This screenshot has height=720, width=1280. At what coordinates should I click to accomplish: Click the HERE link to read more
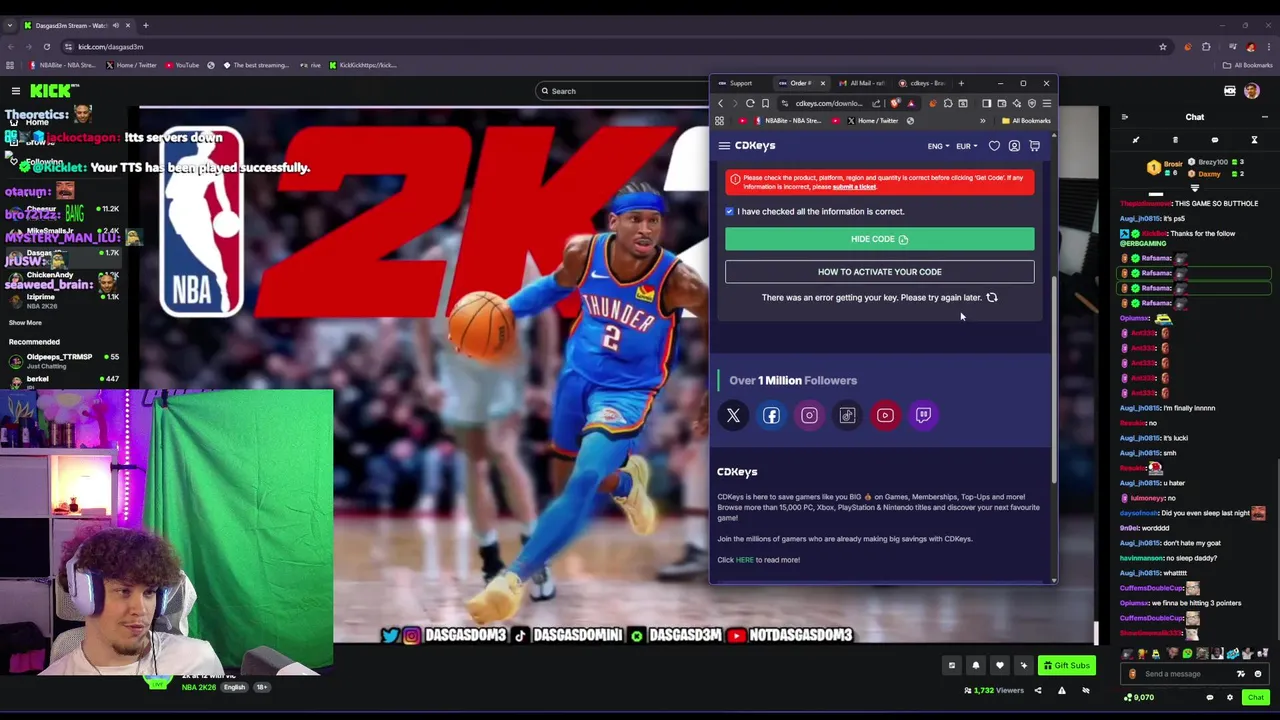744,560
